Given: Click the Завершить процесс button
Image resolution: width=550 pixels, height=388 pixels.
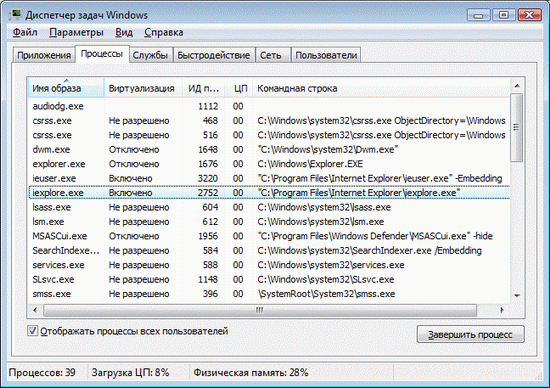Looking at the screenshot, I should [470, 334].
